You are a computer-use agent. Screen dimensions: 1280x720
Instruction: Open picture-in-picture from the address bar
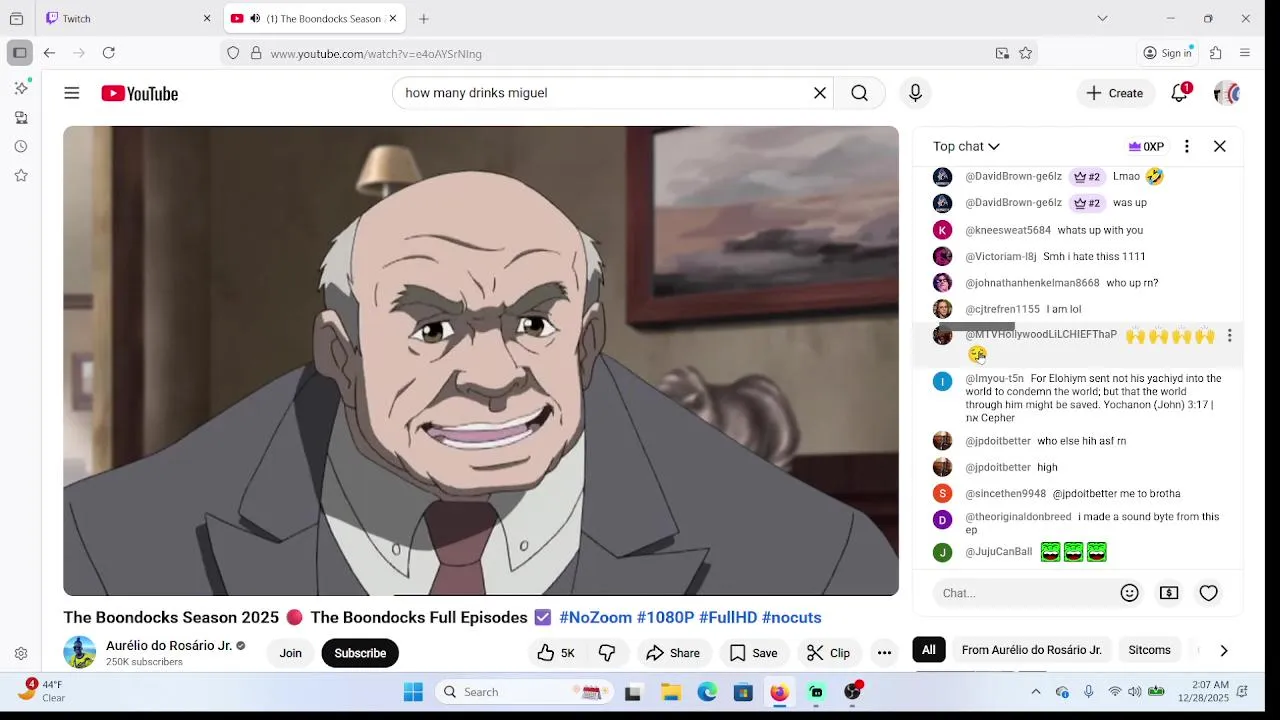[x=1002, y=53]
